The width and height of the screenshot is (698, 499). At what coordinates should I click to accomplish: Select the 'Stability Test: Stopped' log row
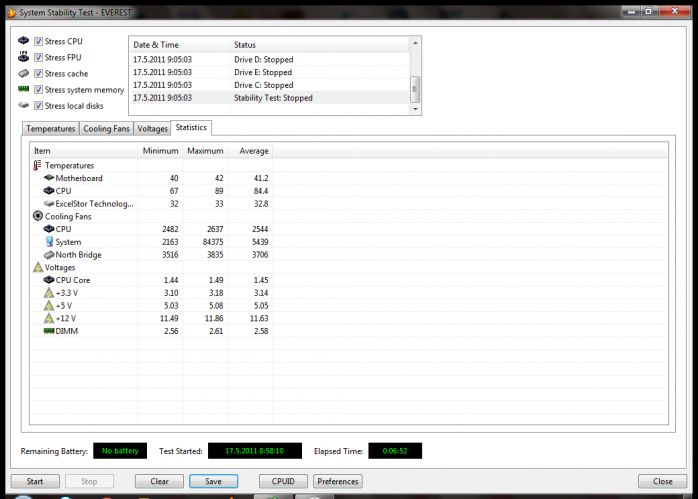click(269, 98)
